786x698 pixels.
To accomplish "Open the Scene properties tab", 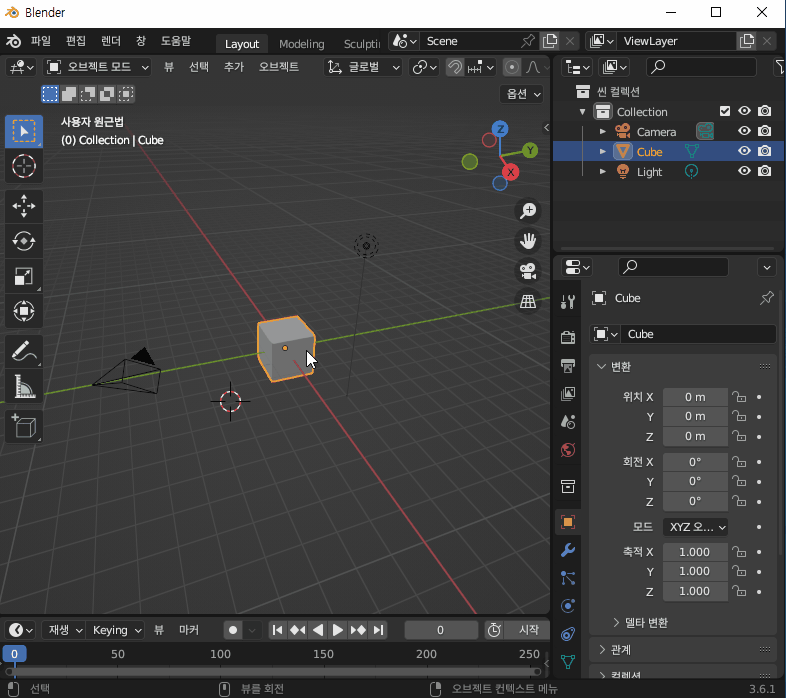I will (x=568, y=422).
